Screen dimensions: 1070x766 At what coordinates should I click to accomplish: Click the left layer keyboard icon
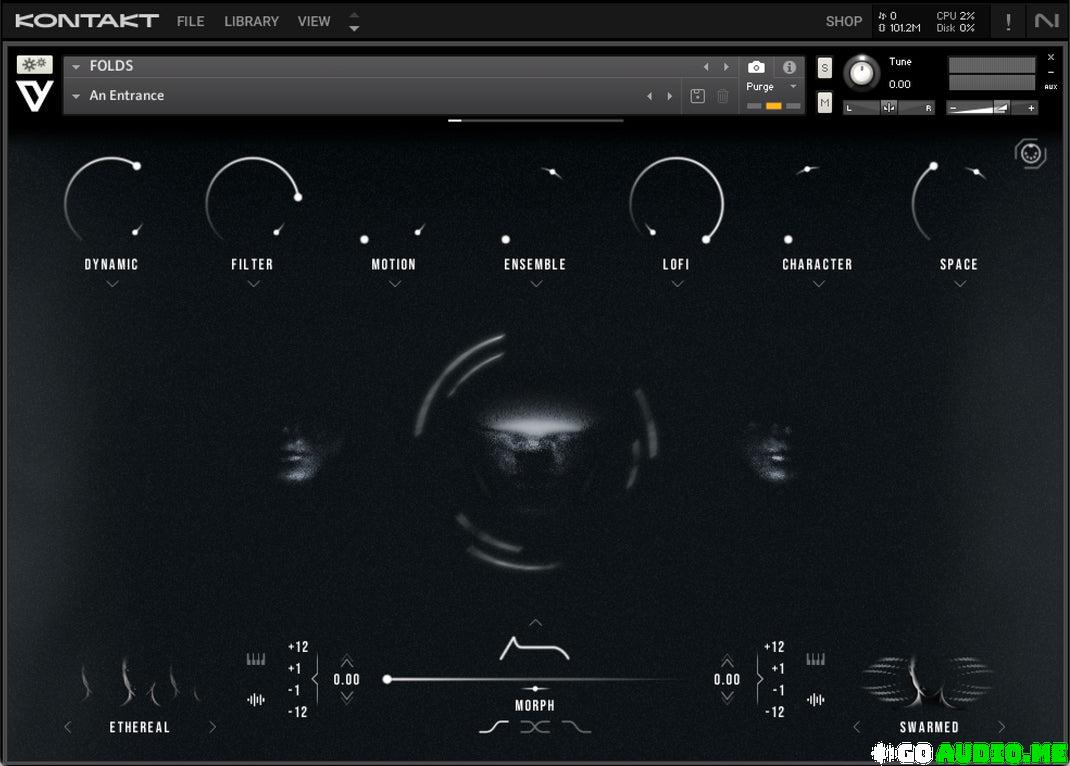pyautogui.click(x=256, y=659)
